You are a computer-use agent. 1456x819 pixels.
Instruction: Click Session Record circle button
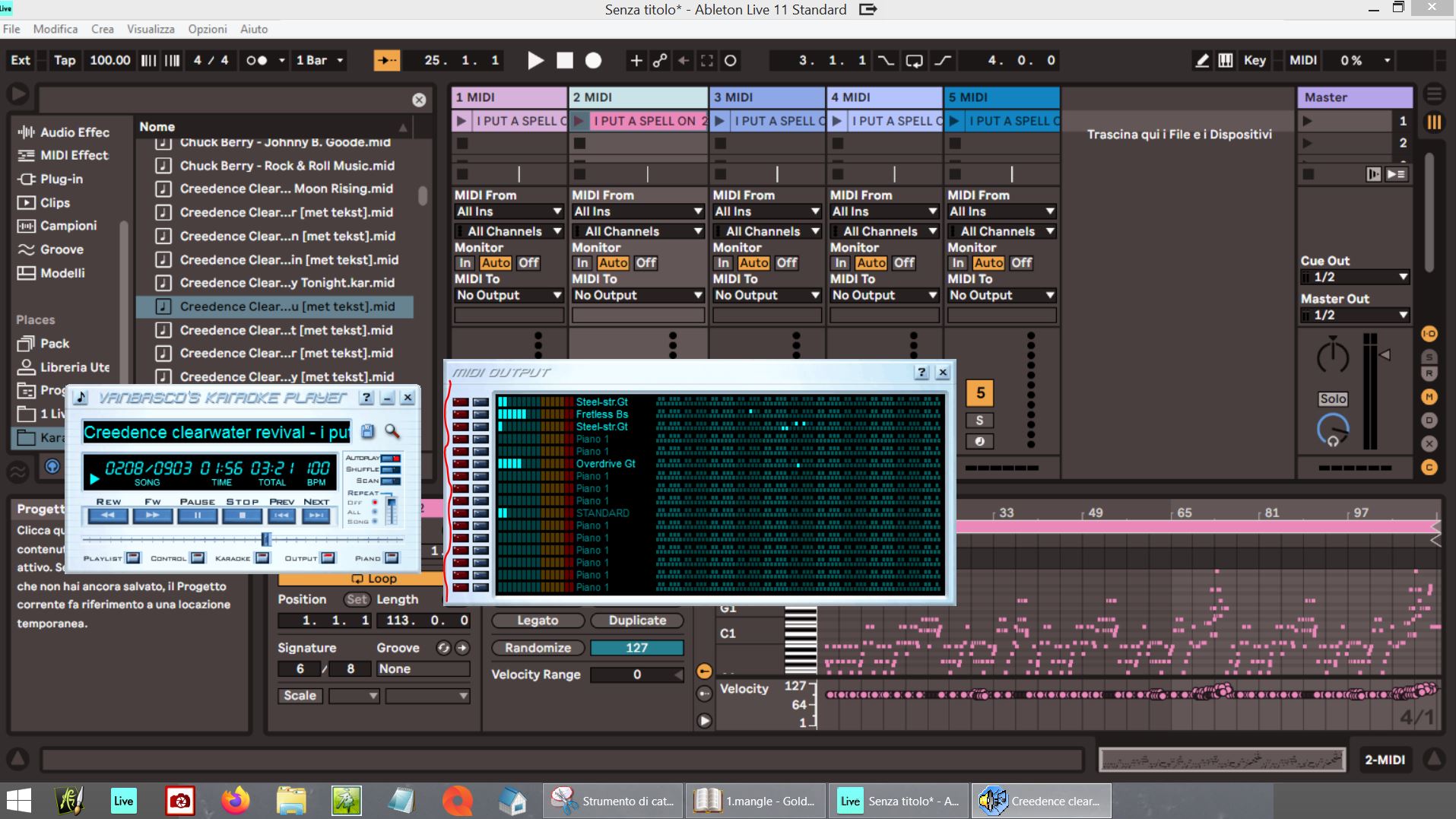tap(731, 61)
